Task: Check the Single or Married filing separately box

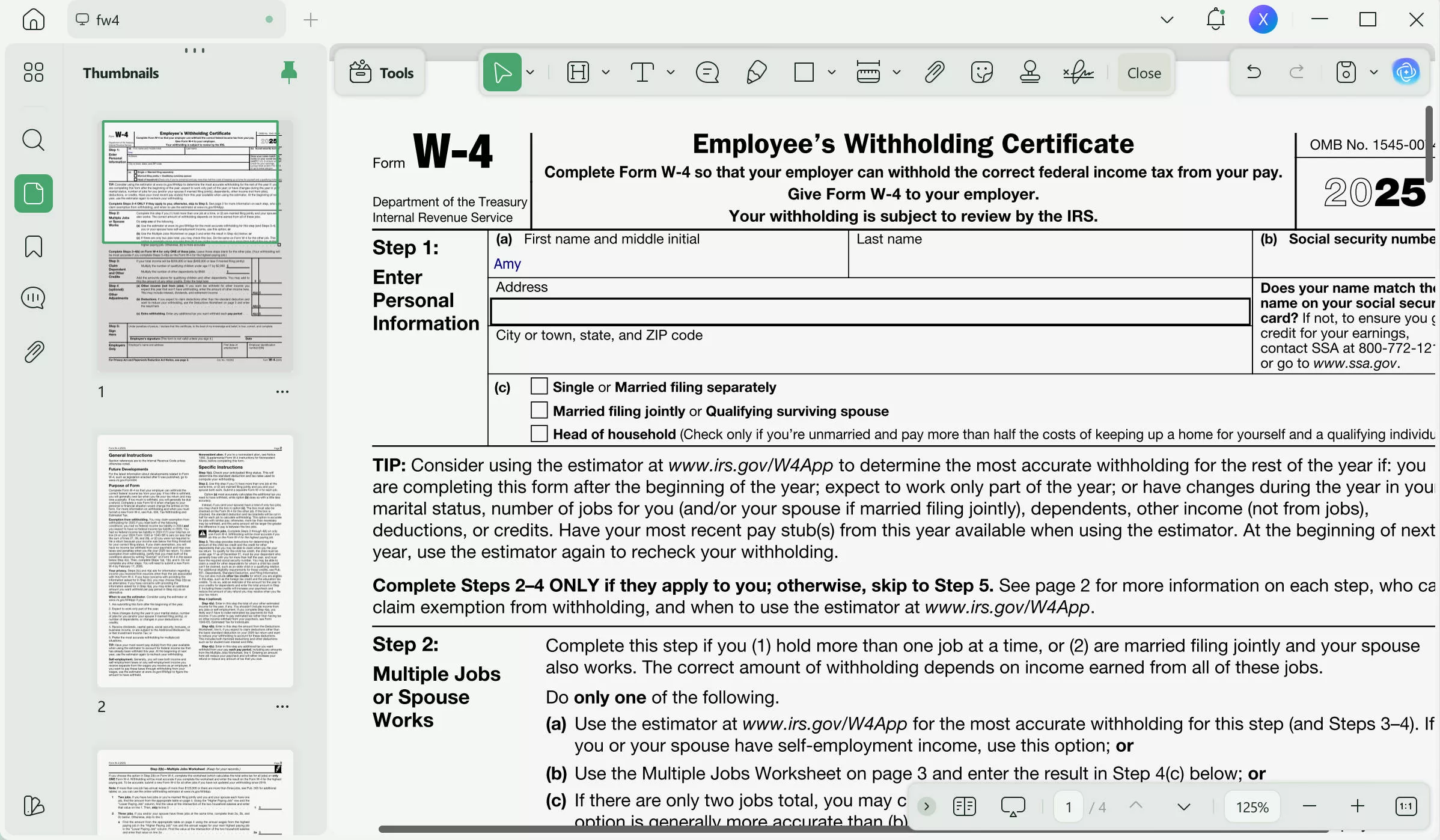Action: tap(539, 386)
